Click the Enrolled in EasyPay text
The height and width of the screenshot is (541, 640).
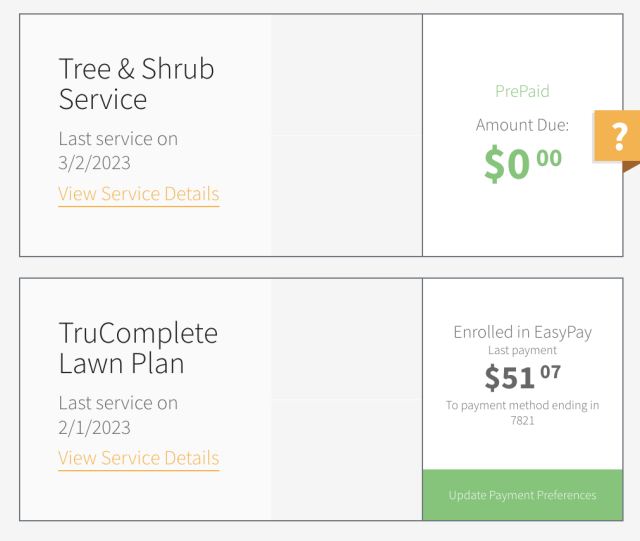coord(522,332)
